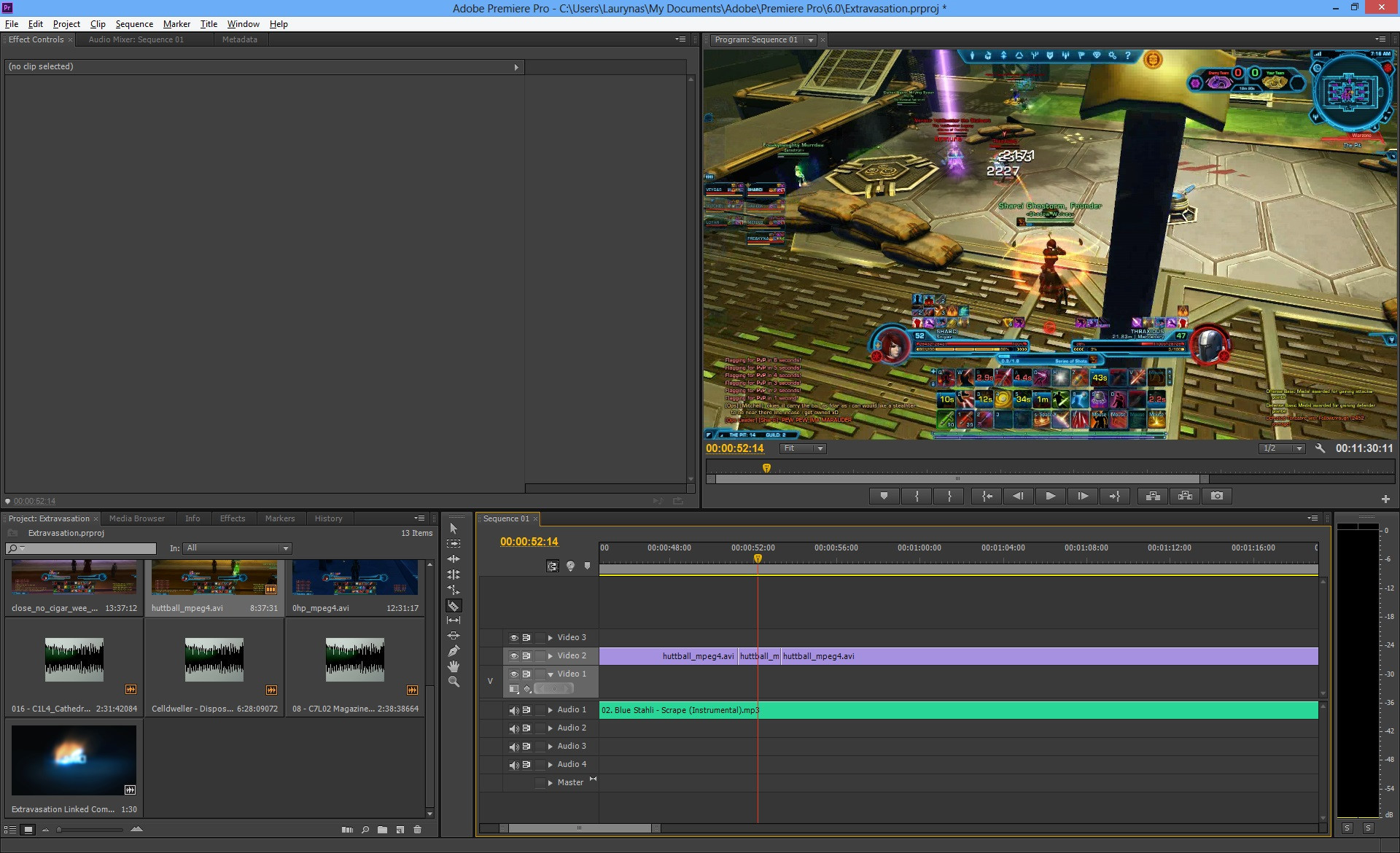Select the Slip tool

[454, 620]
